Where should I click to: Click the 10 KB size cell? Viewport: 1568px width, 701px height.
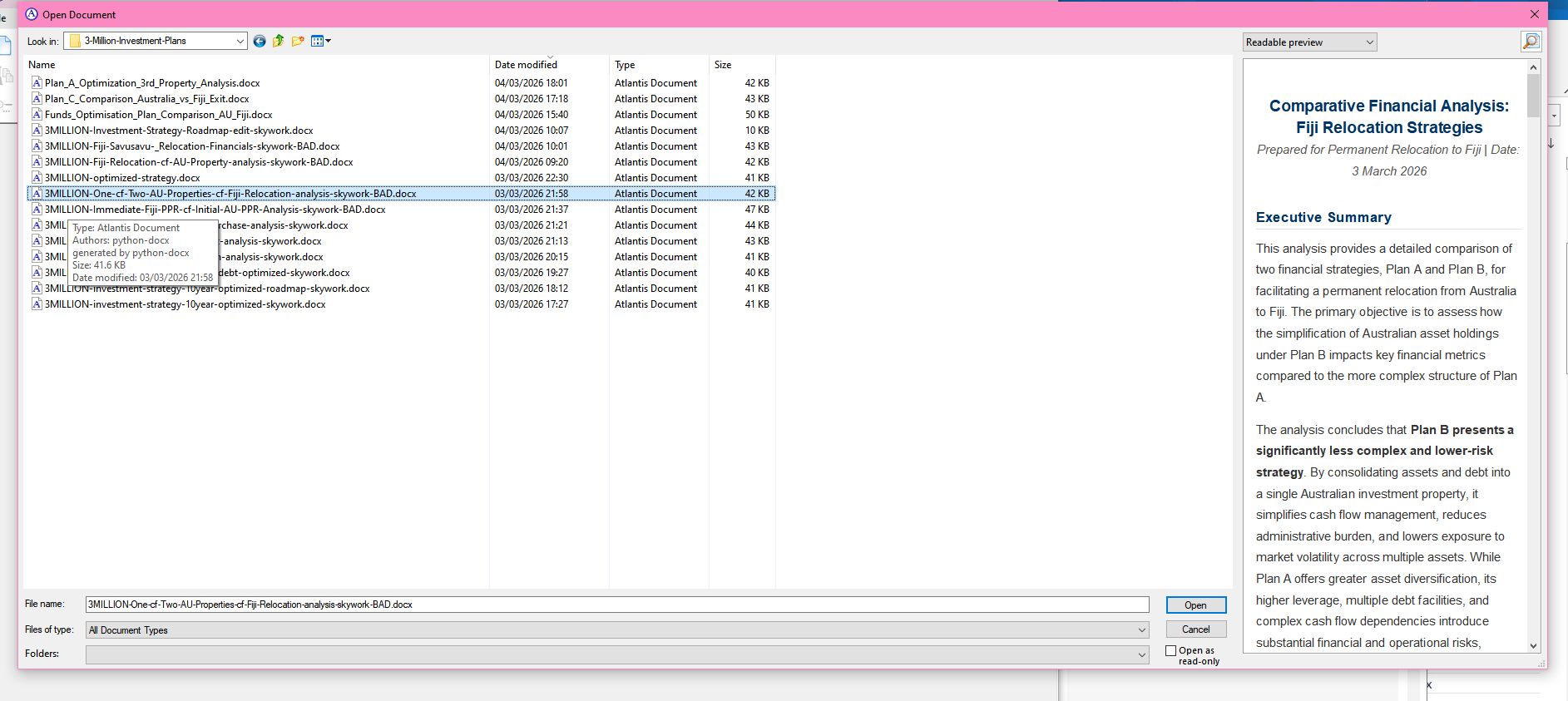click(757, 131)
